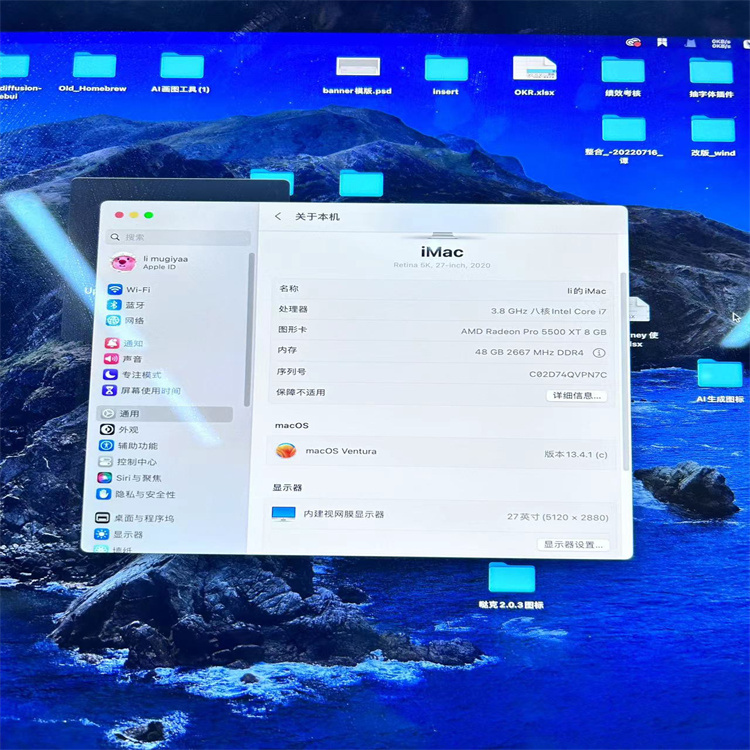Click the 版本13.4.1 (c) version text
The height and width of the screenshot is (750, 750).
(575, 454)
